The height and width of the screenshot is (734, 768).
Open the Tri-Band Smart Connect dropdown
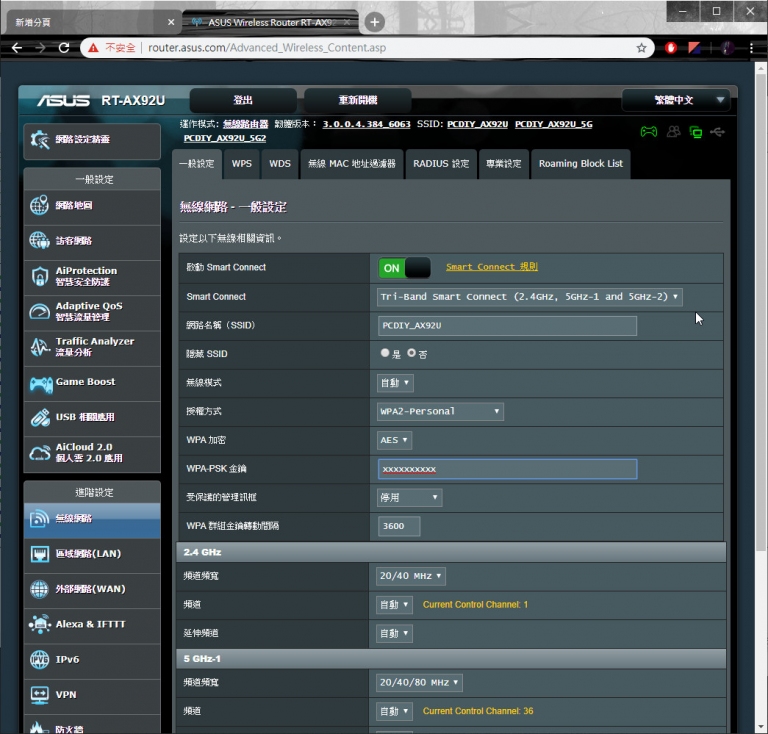point(529,297)
